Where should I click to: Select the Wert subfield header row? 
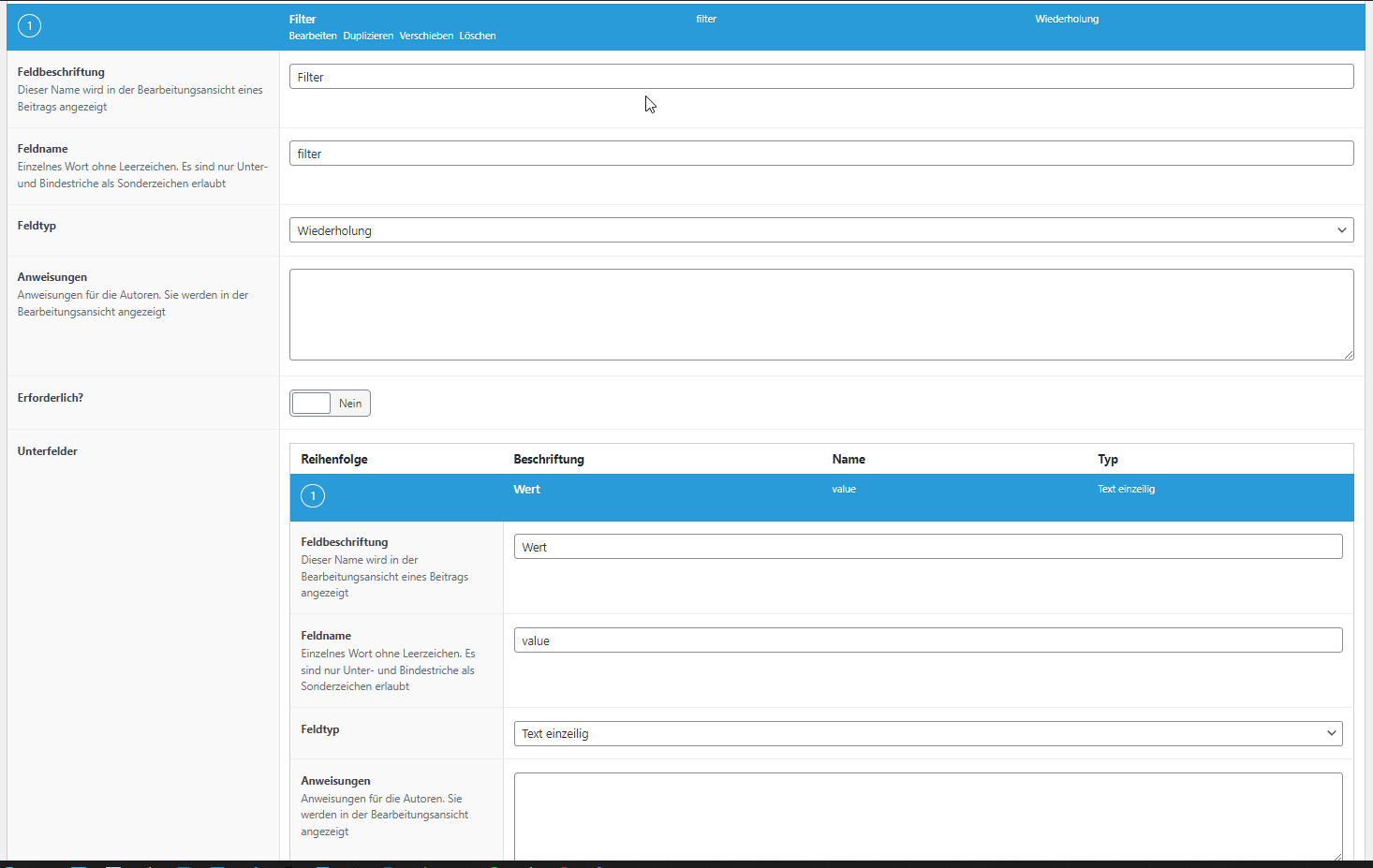(x=656, y=495)
